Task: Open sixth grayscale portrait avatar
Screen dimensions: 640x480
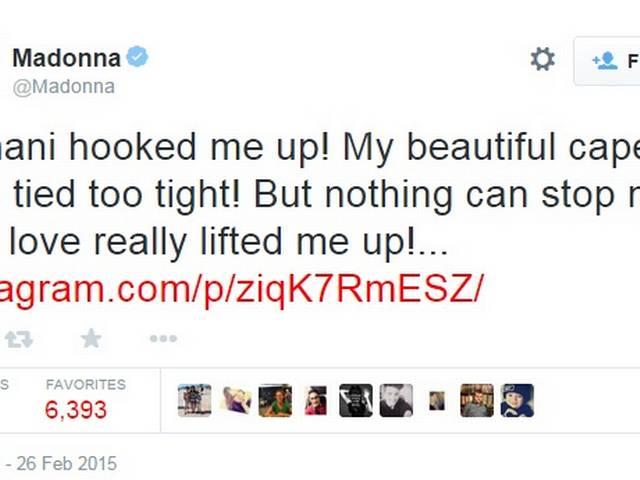Action: [396, 400]
